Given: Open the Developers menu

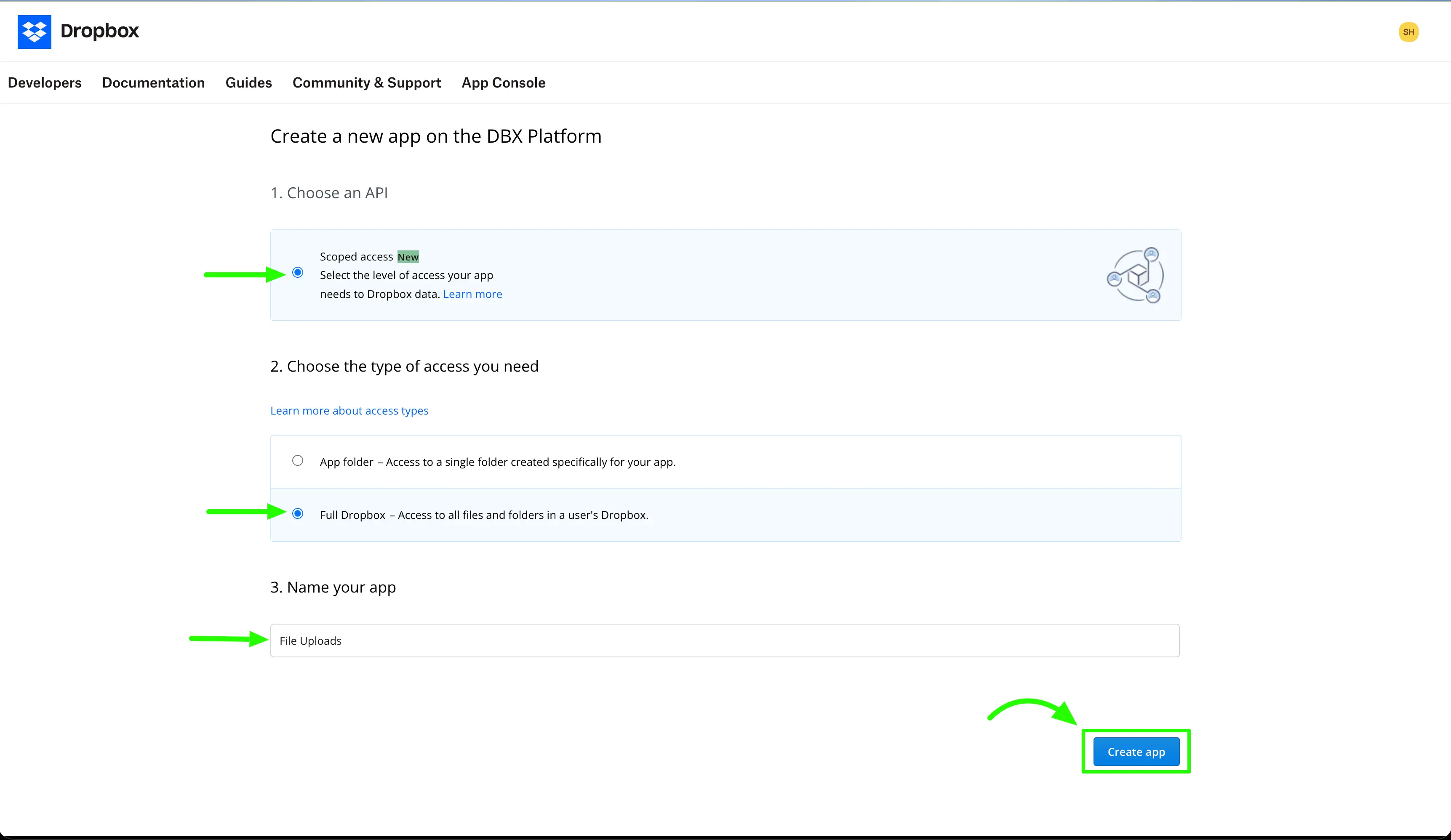Looking at the screenshot, I should coord(44,82).
